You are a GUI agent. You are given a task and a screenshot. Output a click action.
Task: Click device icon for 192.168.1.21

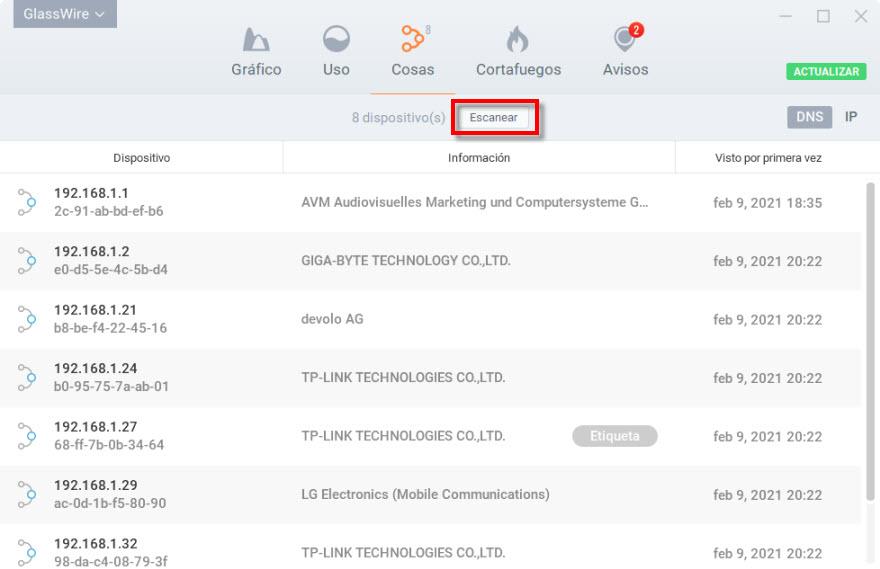[x=26, y=319]
